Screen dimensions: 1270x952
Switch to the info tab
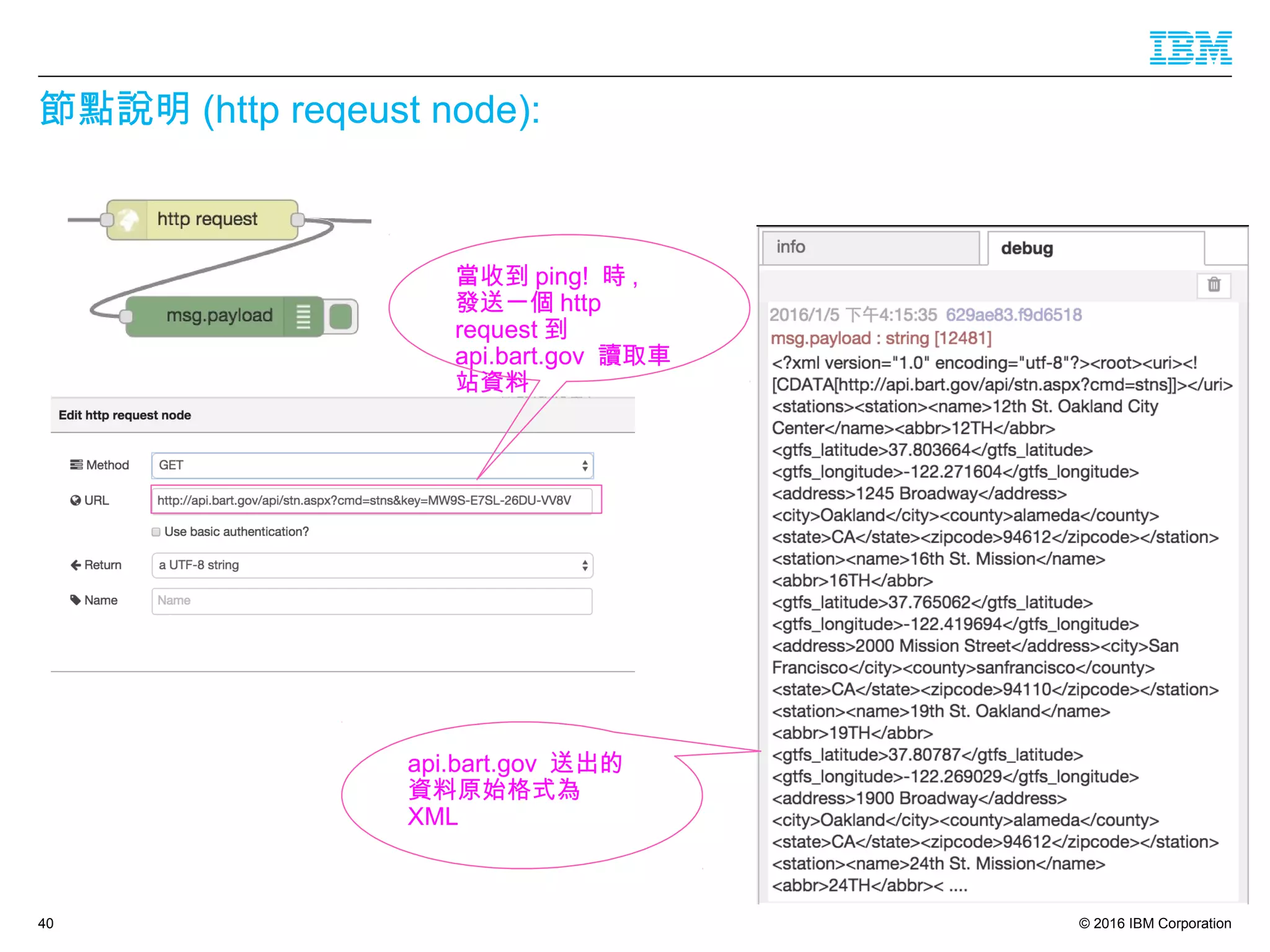click(871, 247)
